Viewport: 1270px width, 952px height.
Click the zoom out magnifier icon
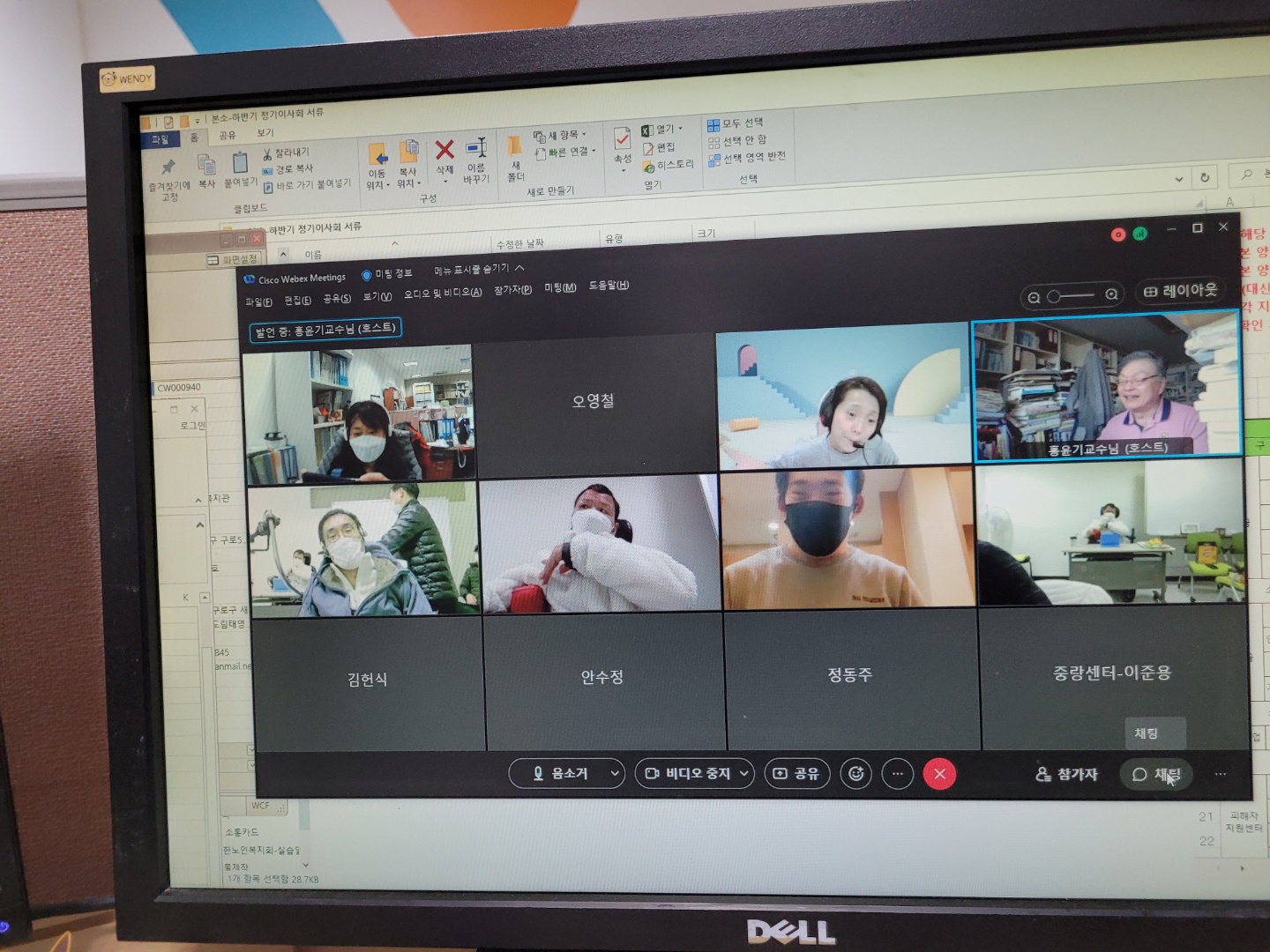[x=1034, y=297]
